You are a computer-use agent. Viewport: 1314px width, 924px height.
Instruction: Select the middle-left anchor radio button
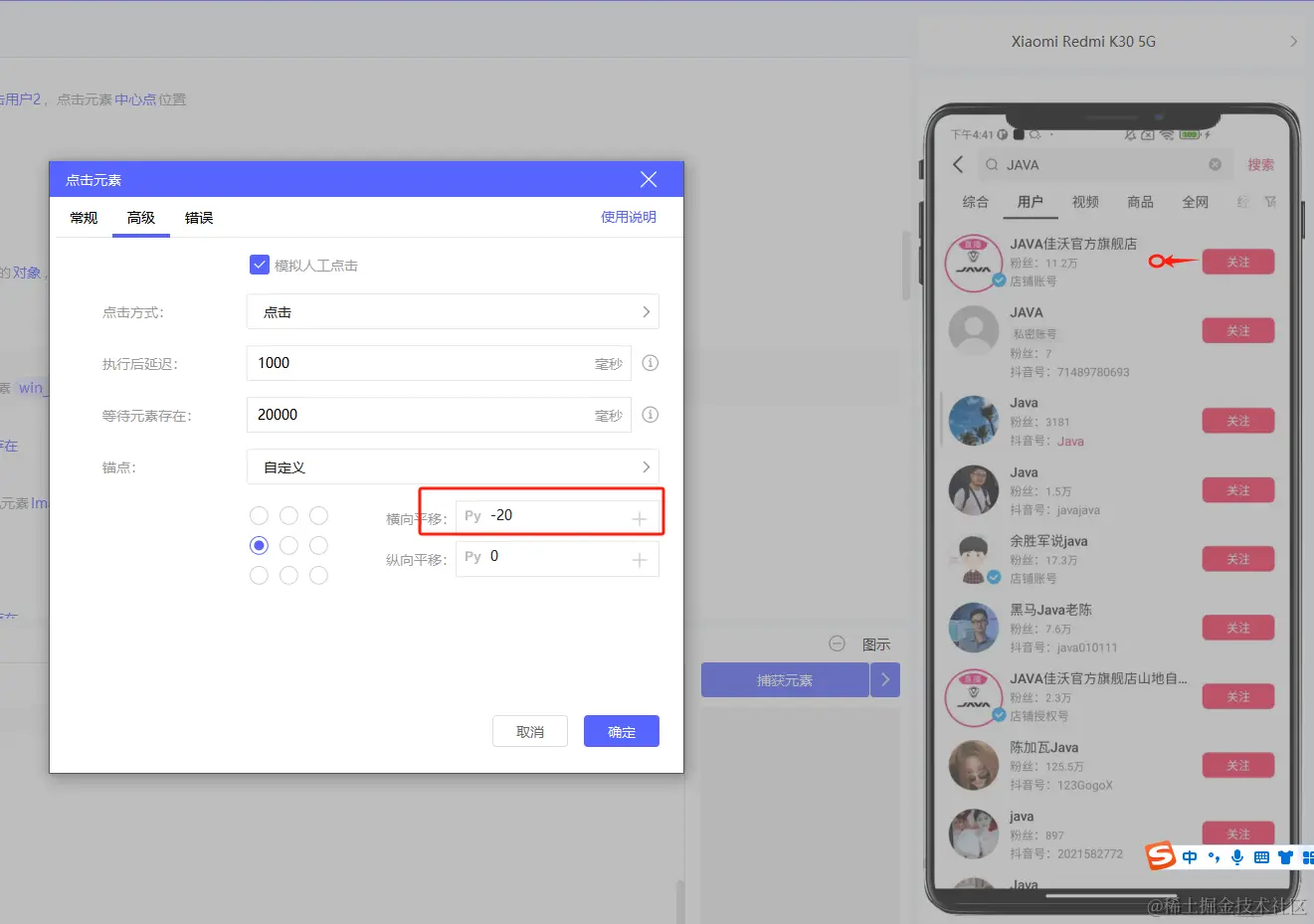point(260,545)
